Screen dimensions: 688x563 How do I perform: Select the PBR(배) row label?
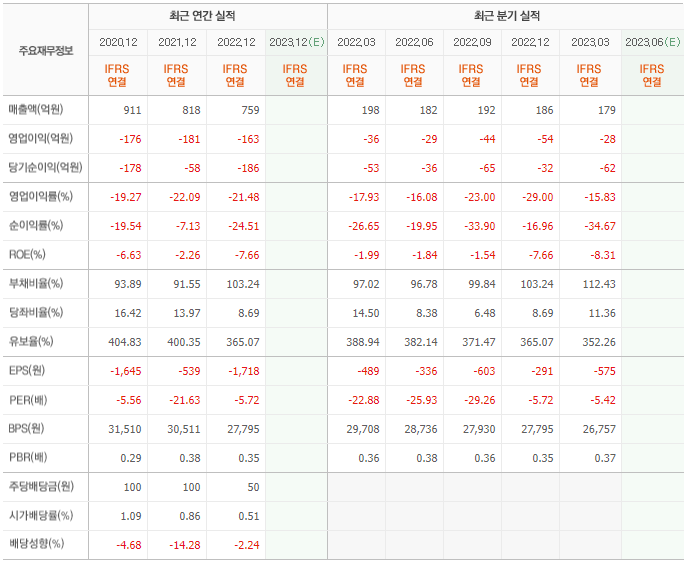[28, 458]
